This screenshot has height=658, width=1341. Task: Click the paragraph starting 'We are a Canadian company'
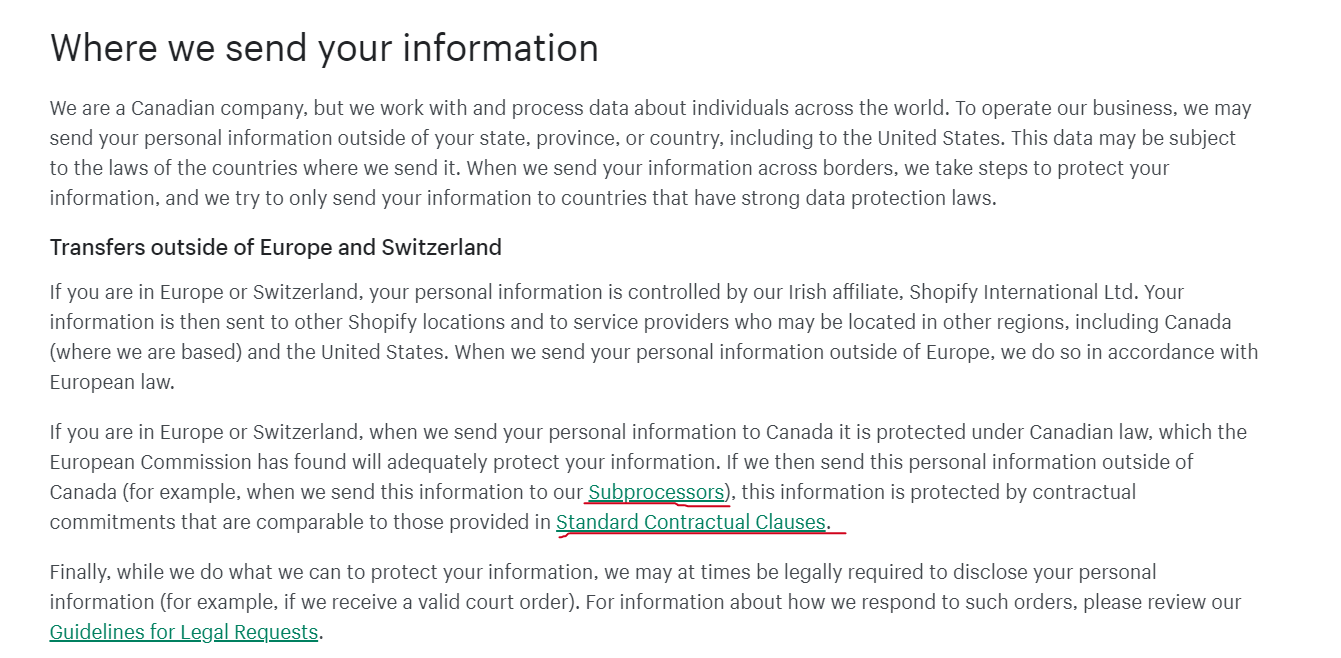651,153
